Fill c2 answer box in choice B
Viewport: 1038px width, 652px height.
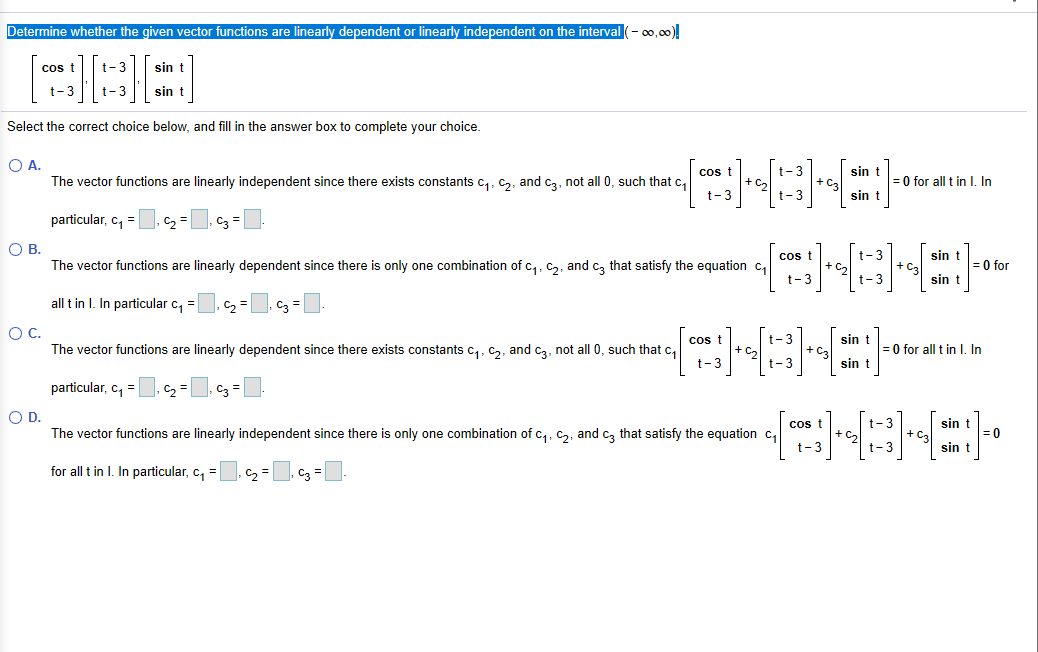click(260, 303)
